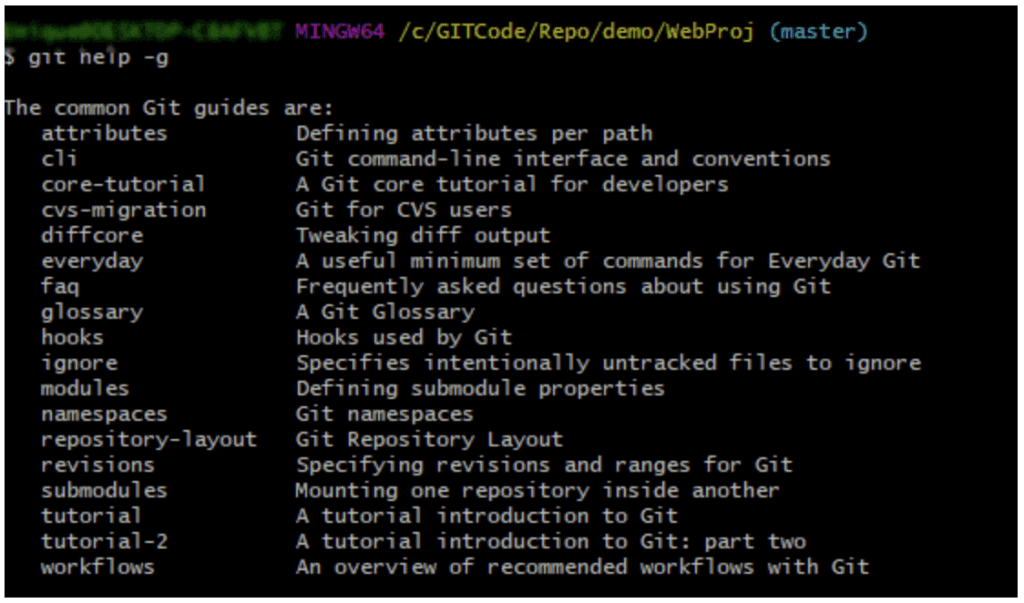Click the "MINGW64" label in the prompt
Viewport: 1024px width, 603px height.
coord(340,32)
